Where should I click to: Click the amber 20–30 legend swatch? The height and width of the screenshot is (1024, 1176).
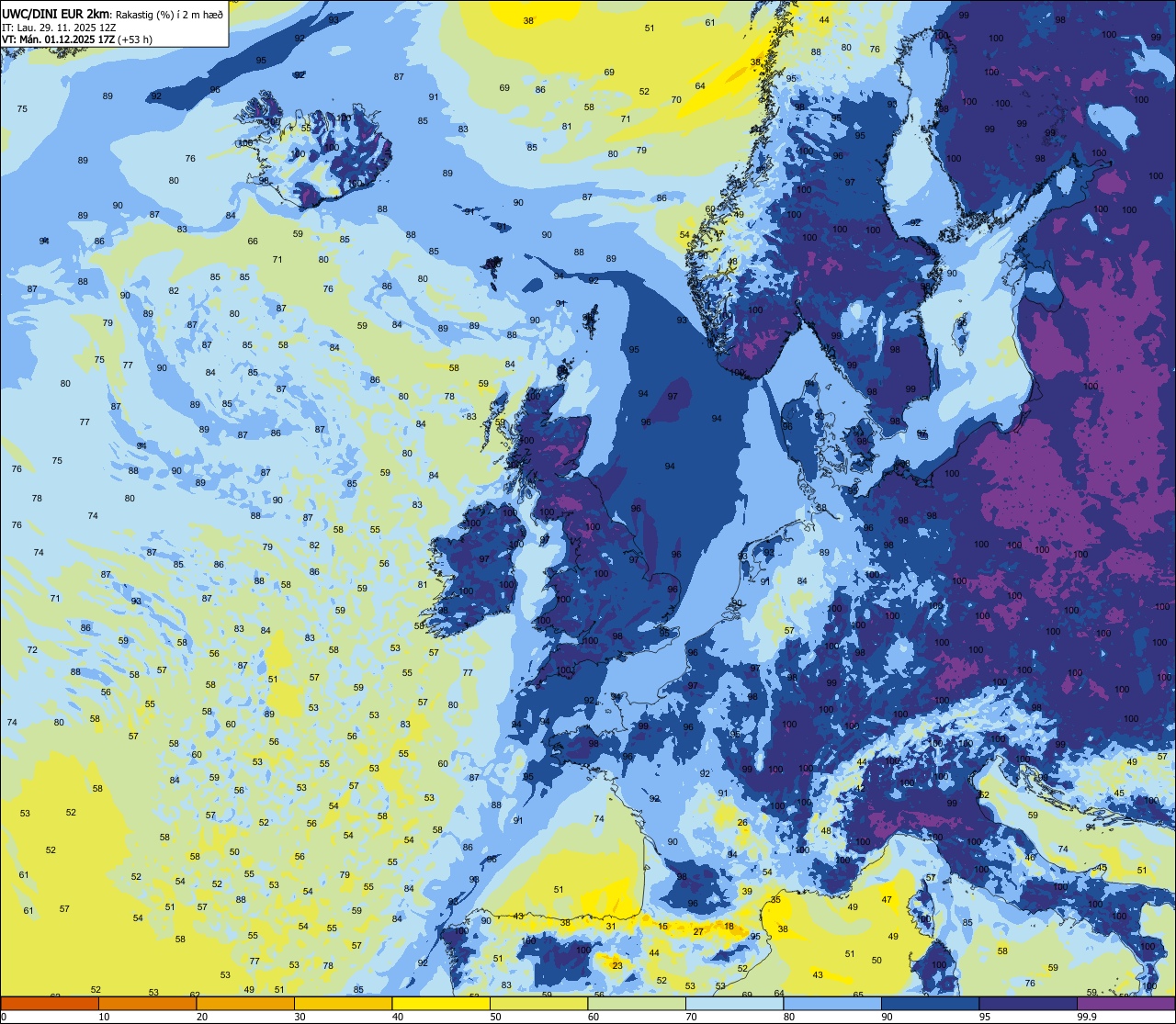pyautogui.click(x=245, y=1004)
